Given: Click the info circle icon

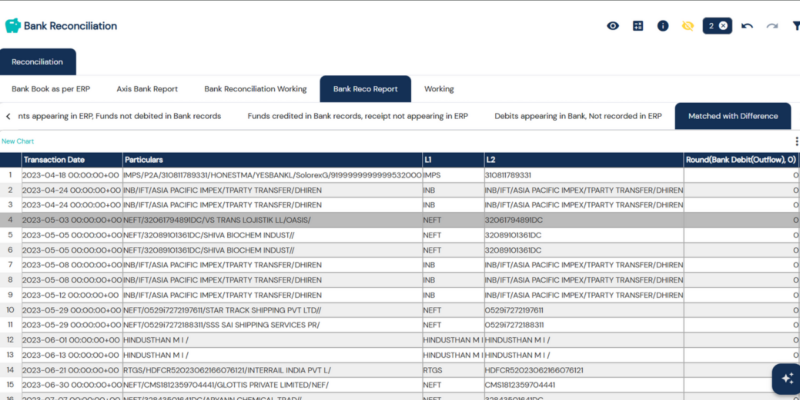Looking at the screenshot, I should [x=662, y=26].
